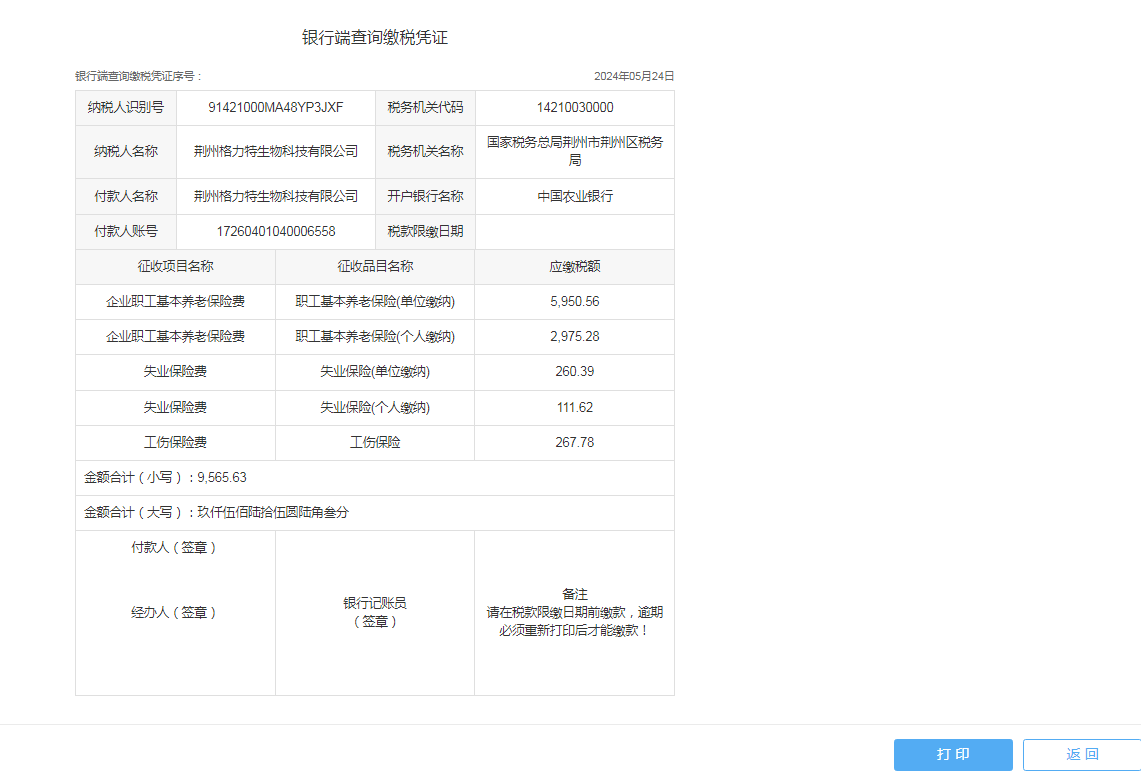Click the 税务机关代码 label cell

(x=426, y=108)
